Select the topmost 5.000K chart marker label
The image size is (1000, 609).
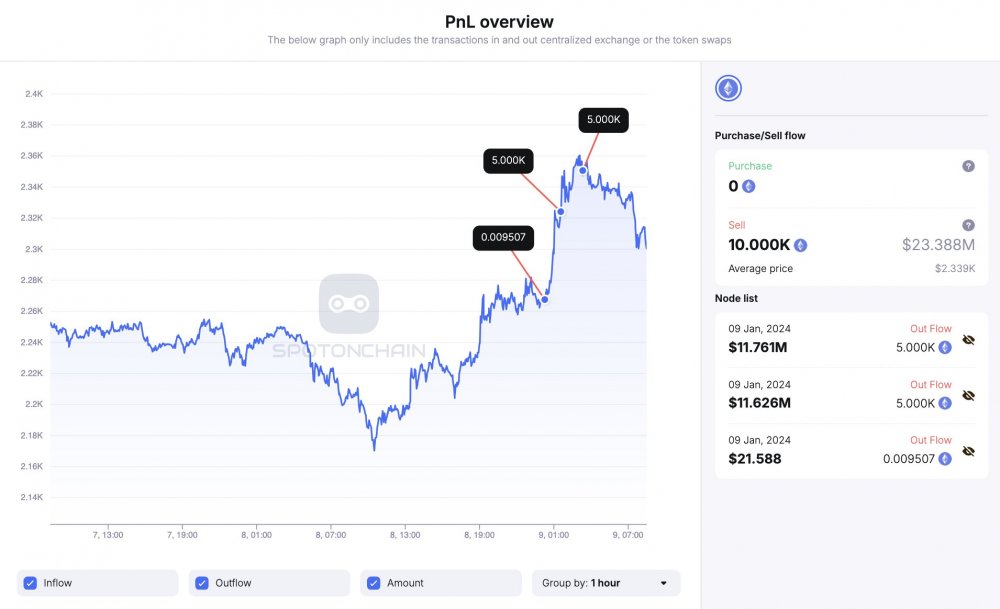(603, 120)
